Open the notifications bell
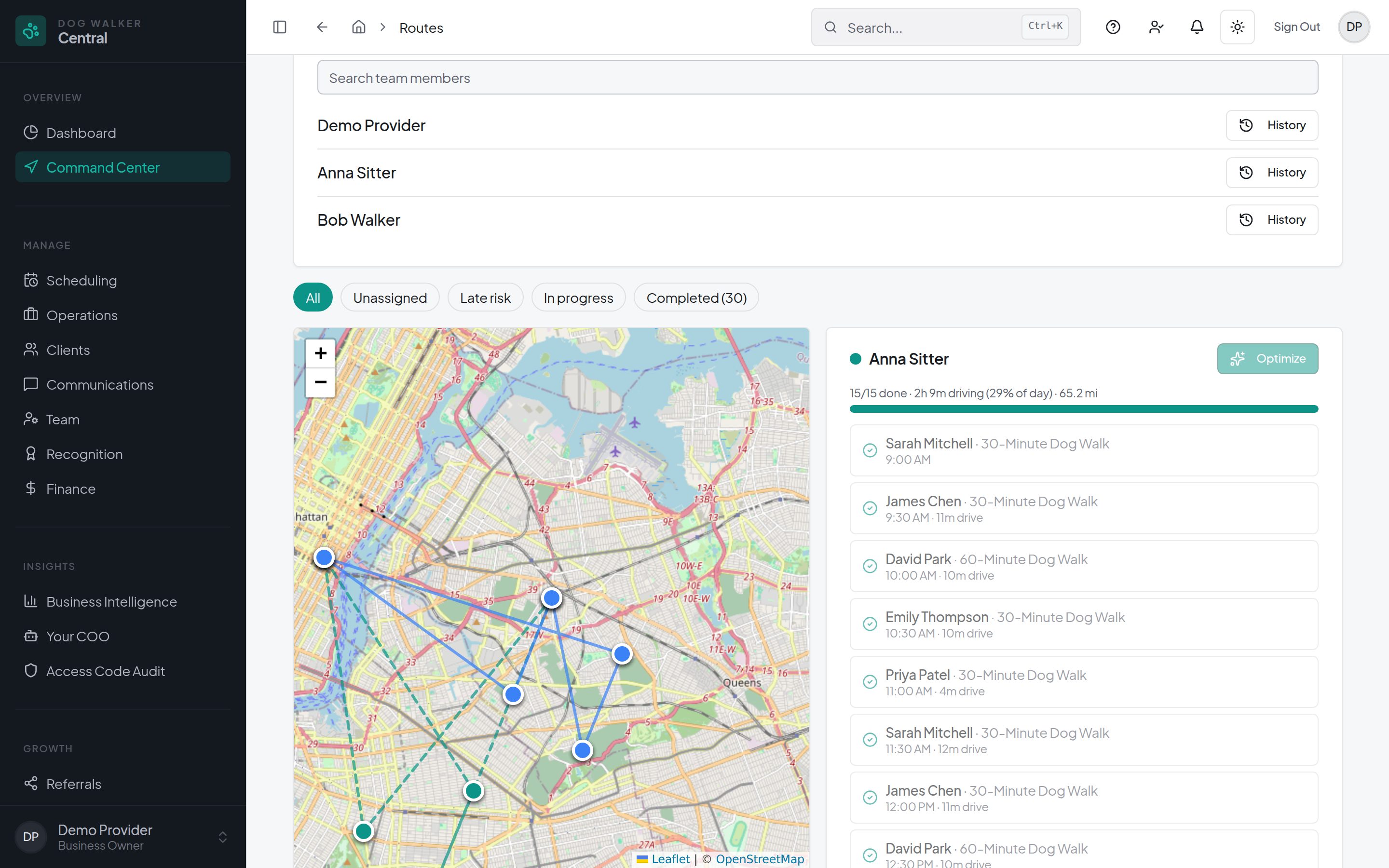Screen dimensions: 1389x868 (1197, 27)
